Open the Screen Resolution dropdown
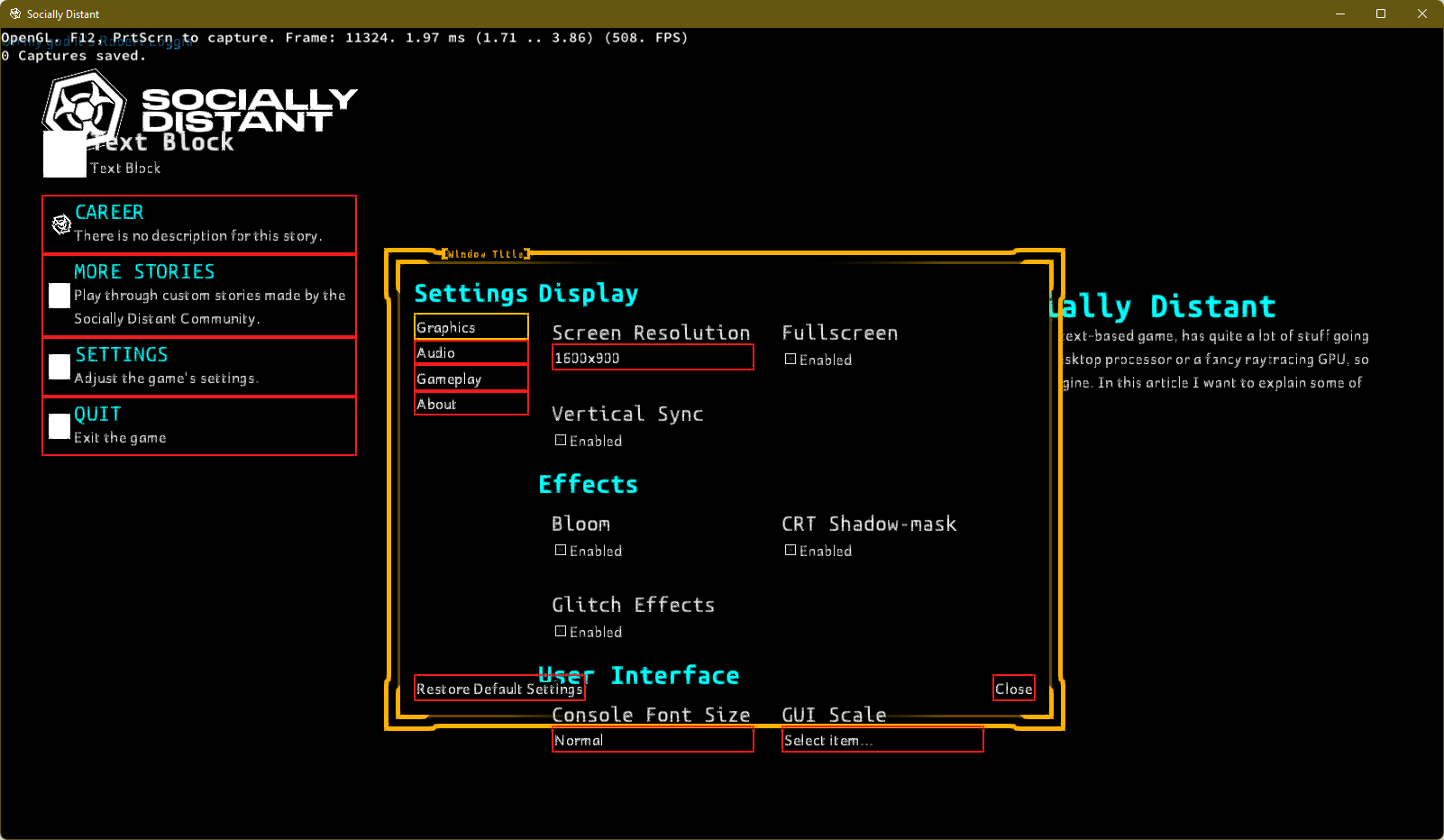The image size is (1444, 840). [x=653, y=358]
